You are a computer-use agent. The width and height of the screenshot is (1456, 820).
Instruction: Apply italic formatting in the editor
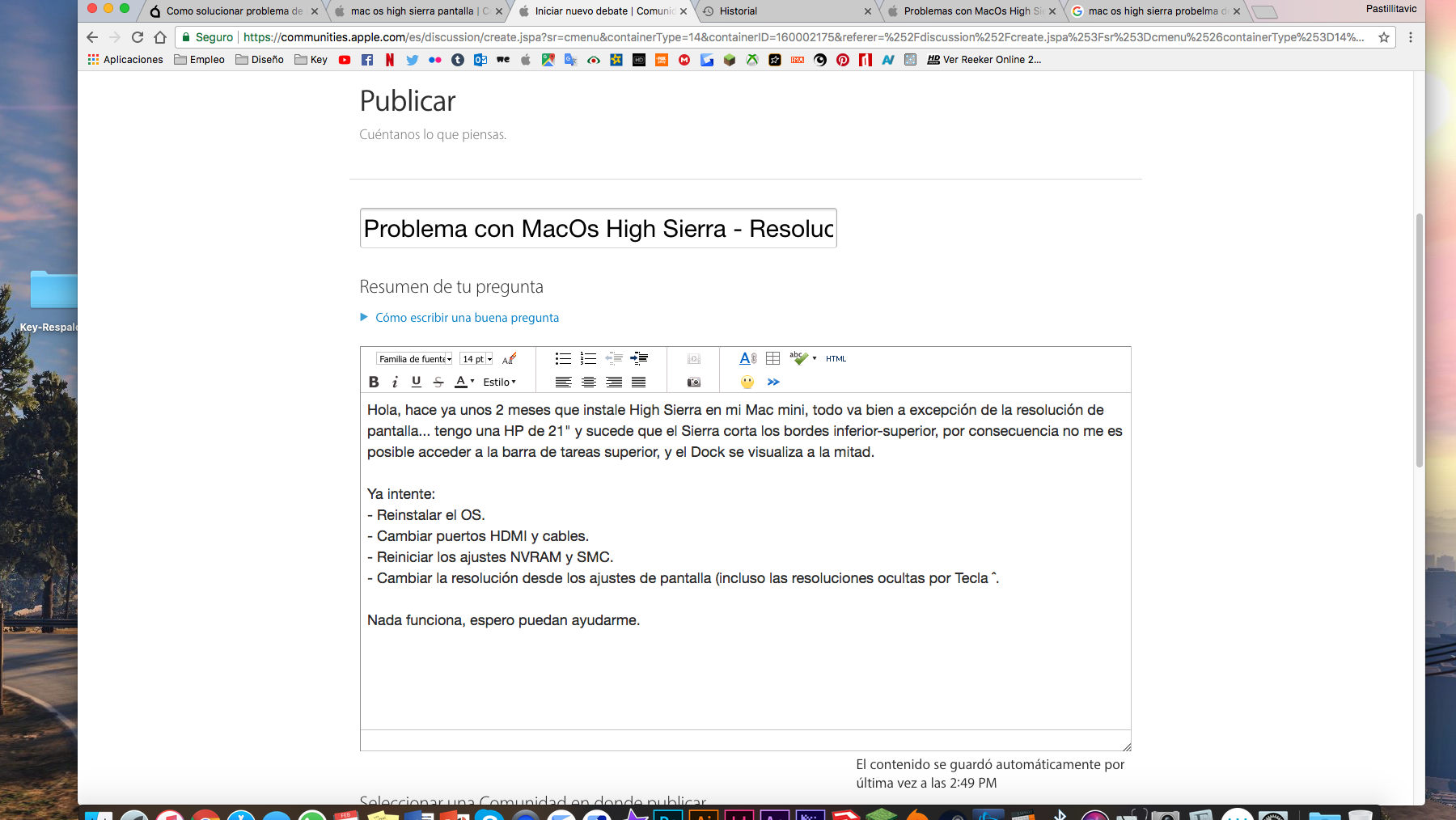pos(395,382)
